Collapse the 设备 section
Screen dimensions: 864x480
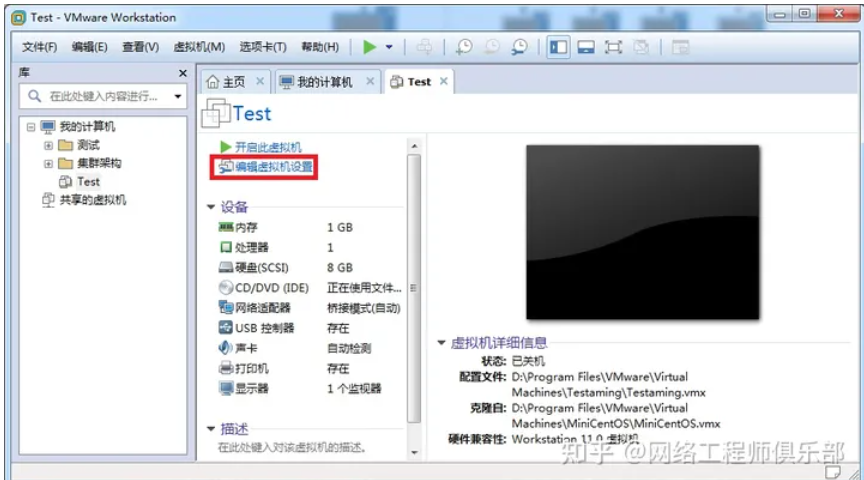pos(210,207)
